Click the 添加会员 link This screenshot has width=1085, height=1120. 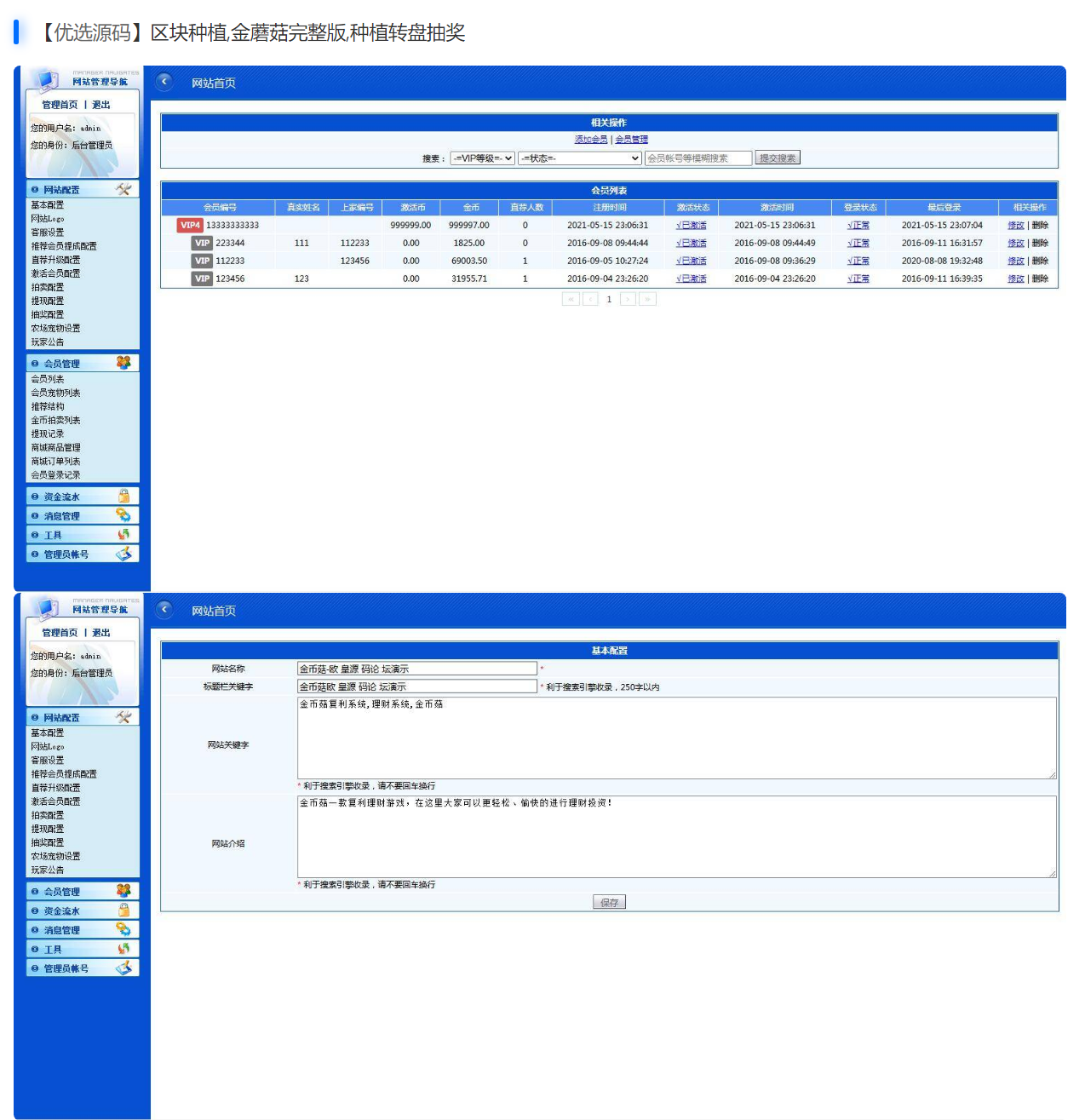(x=591, y=140)
